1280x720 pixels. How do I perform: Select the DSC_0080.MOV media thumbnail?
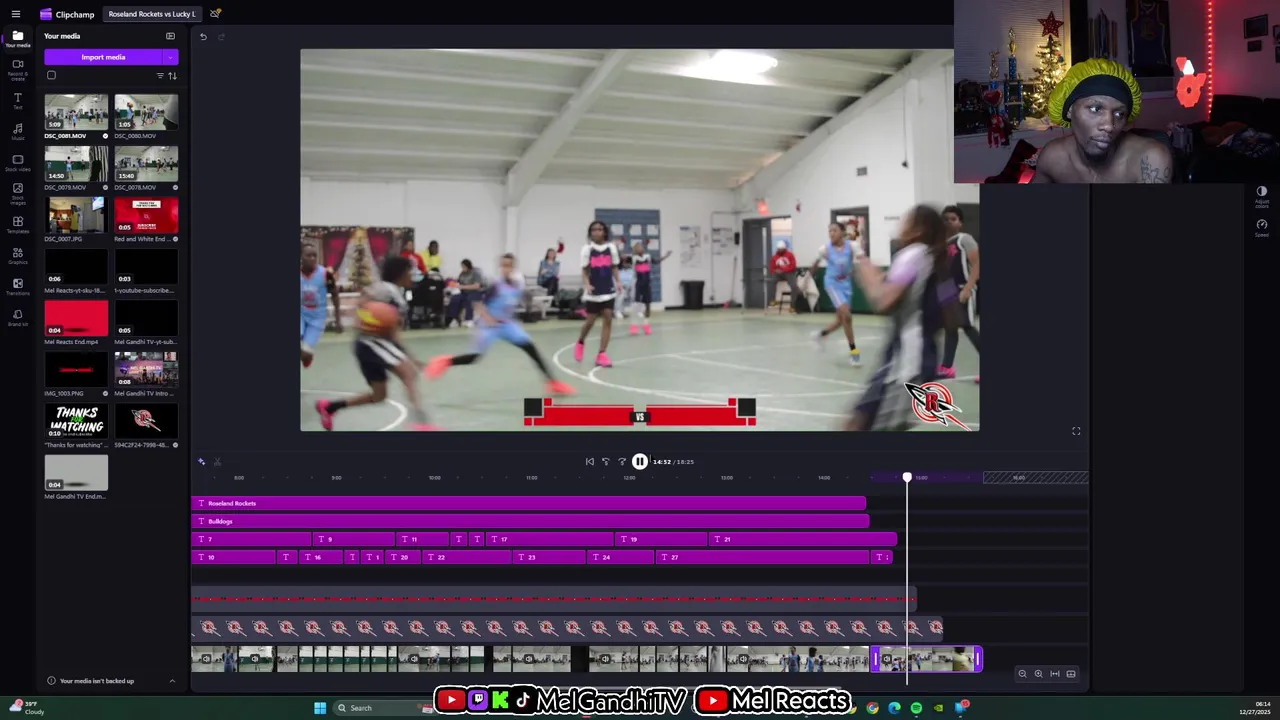tap(146, 112)
